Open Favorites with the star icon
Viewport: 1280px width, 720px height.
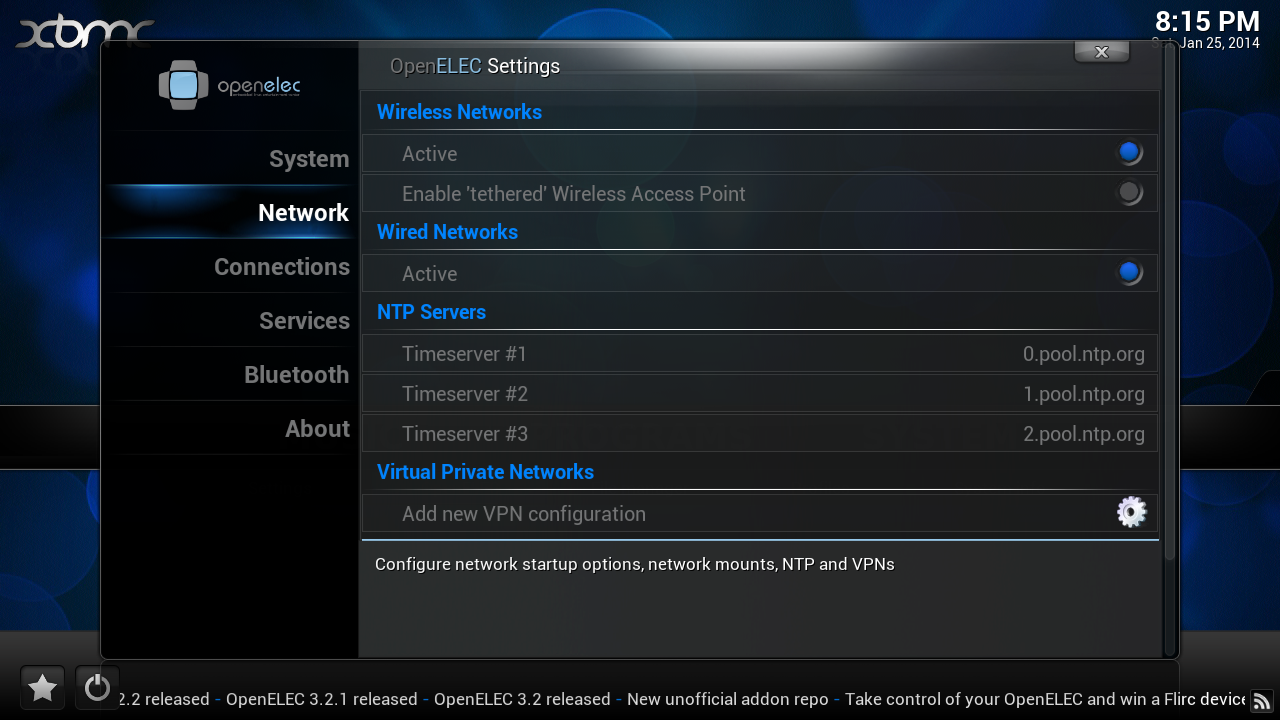[x=42, y=687]
